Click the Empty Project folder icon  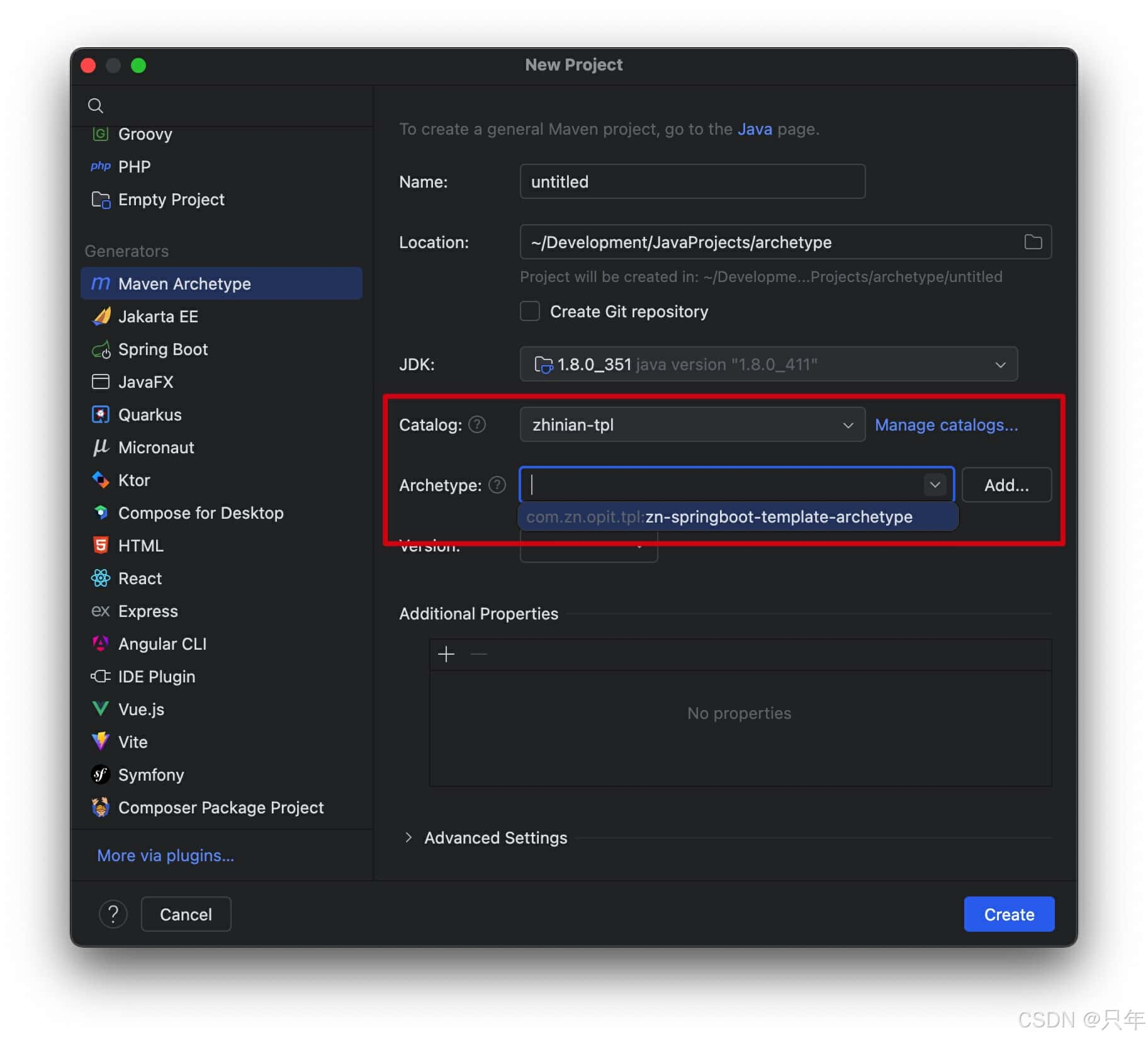coord(100,200)
